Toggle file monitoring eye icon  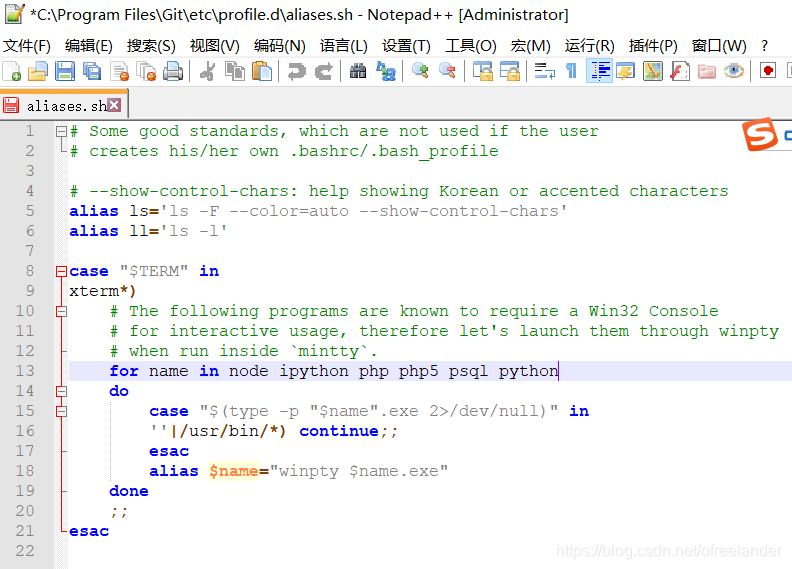(x=734, y=71)
